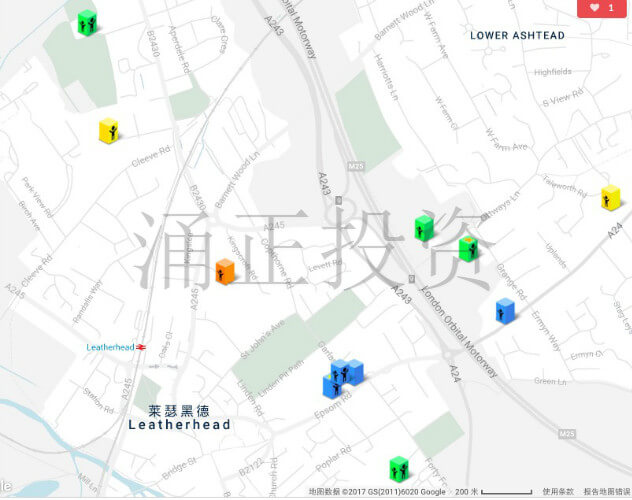This screenshot has height=500, width=632.
Task: Click the Leatherhead station label
Action: tap(110, 347)
